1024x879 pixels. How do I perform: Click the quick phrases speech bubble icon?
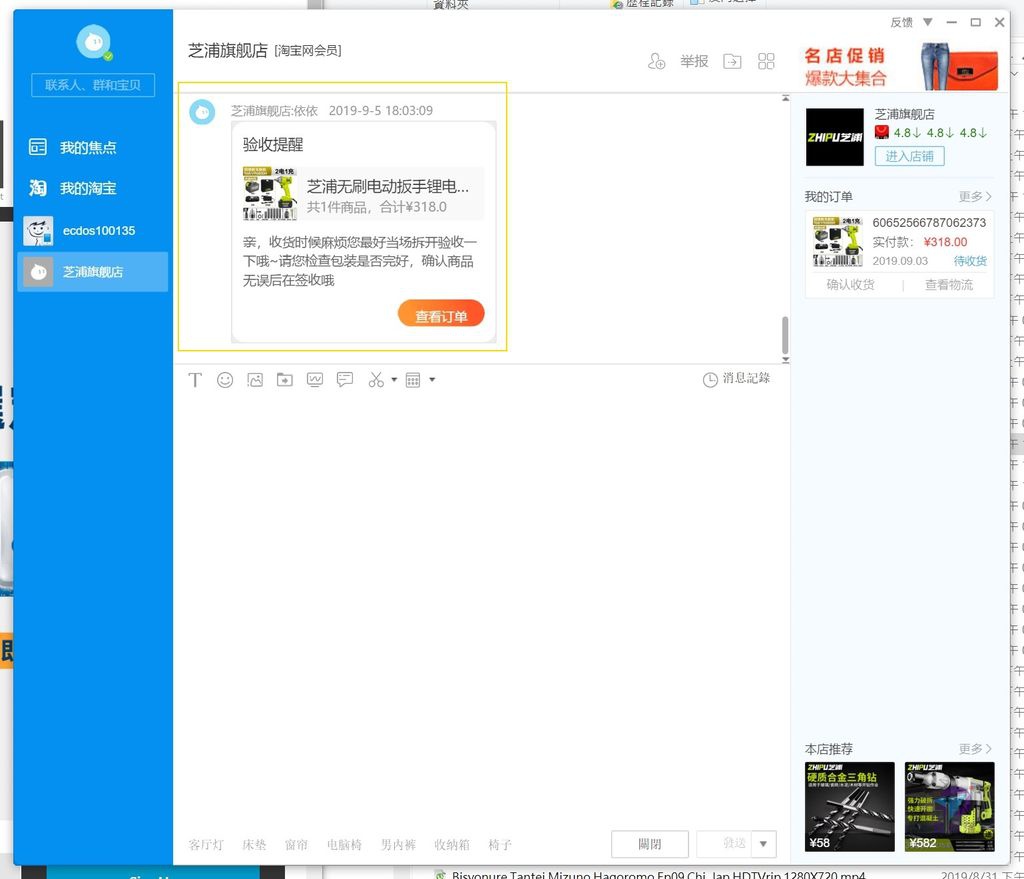345,380
